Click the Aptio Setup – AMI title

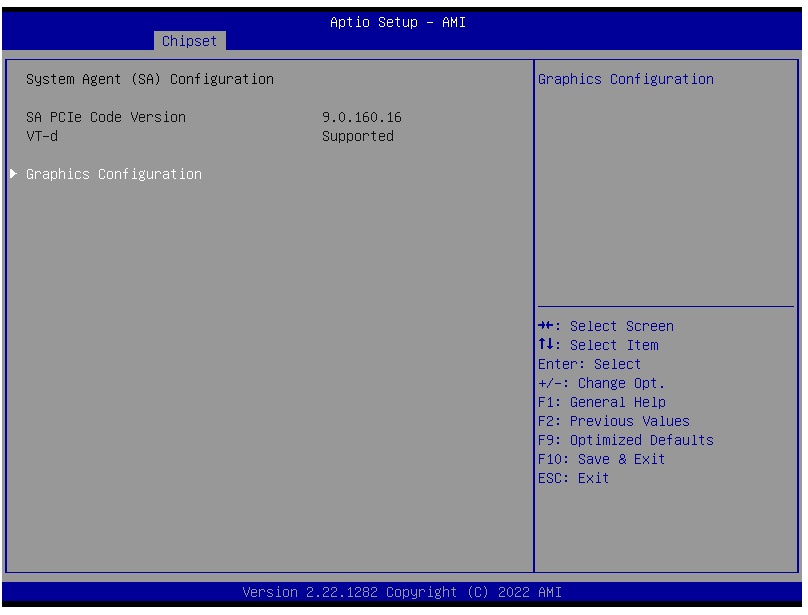coord(398,22)
